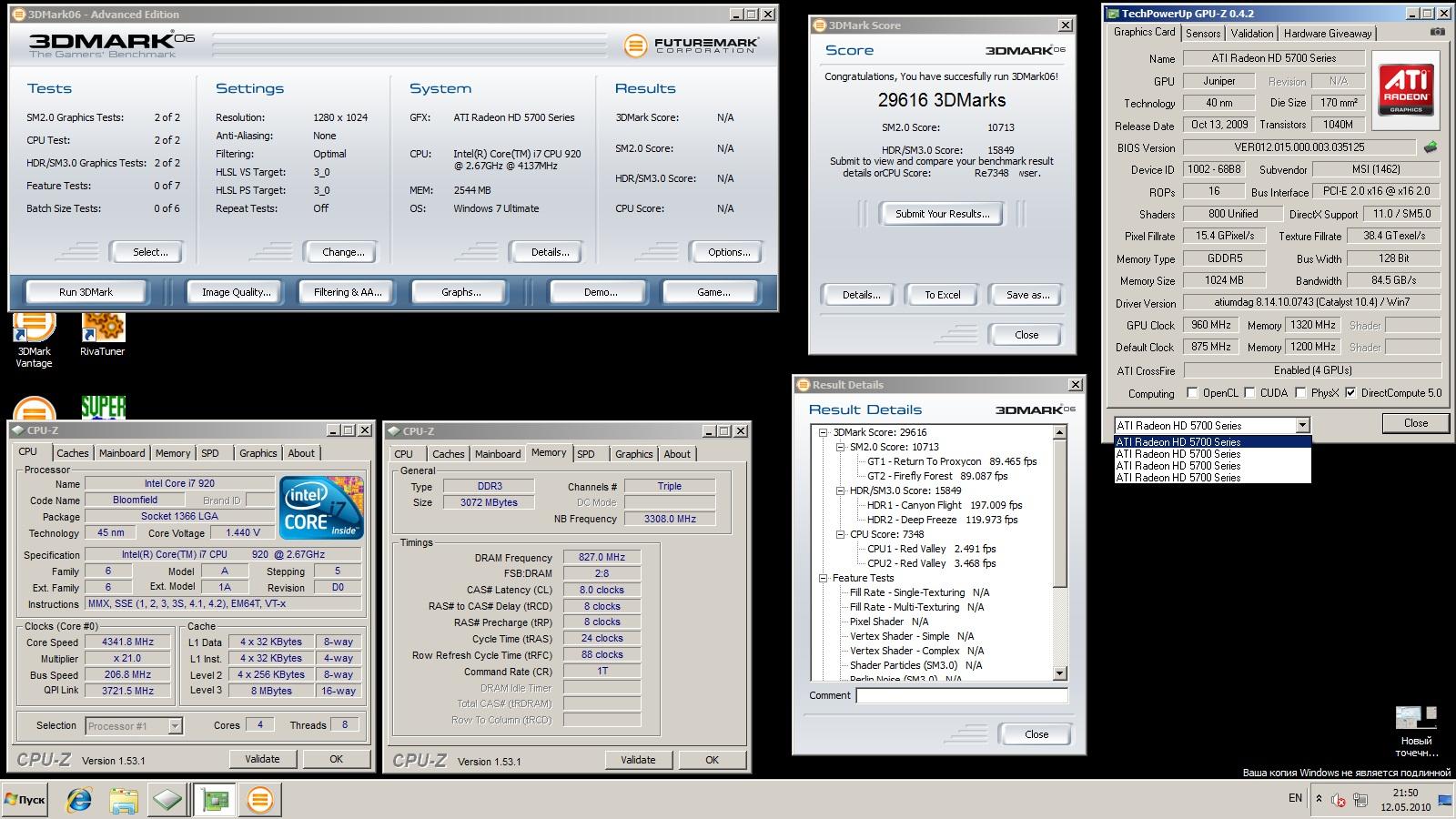The image size is (1456, 819).
Task: Click the ATI Radeon logo in GPU-Z
Action: pyautogui.click(x=1405, y=89)
